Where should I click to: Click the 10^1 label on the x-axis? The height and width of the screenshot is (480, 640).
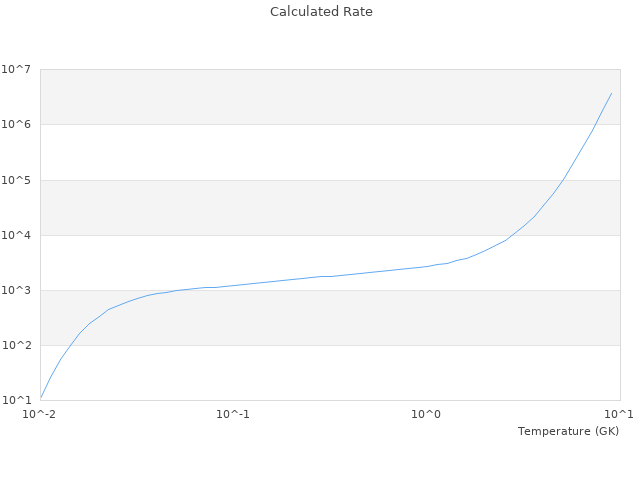(619, 414)
